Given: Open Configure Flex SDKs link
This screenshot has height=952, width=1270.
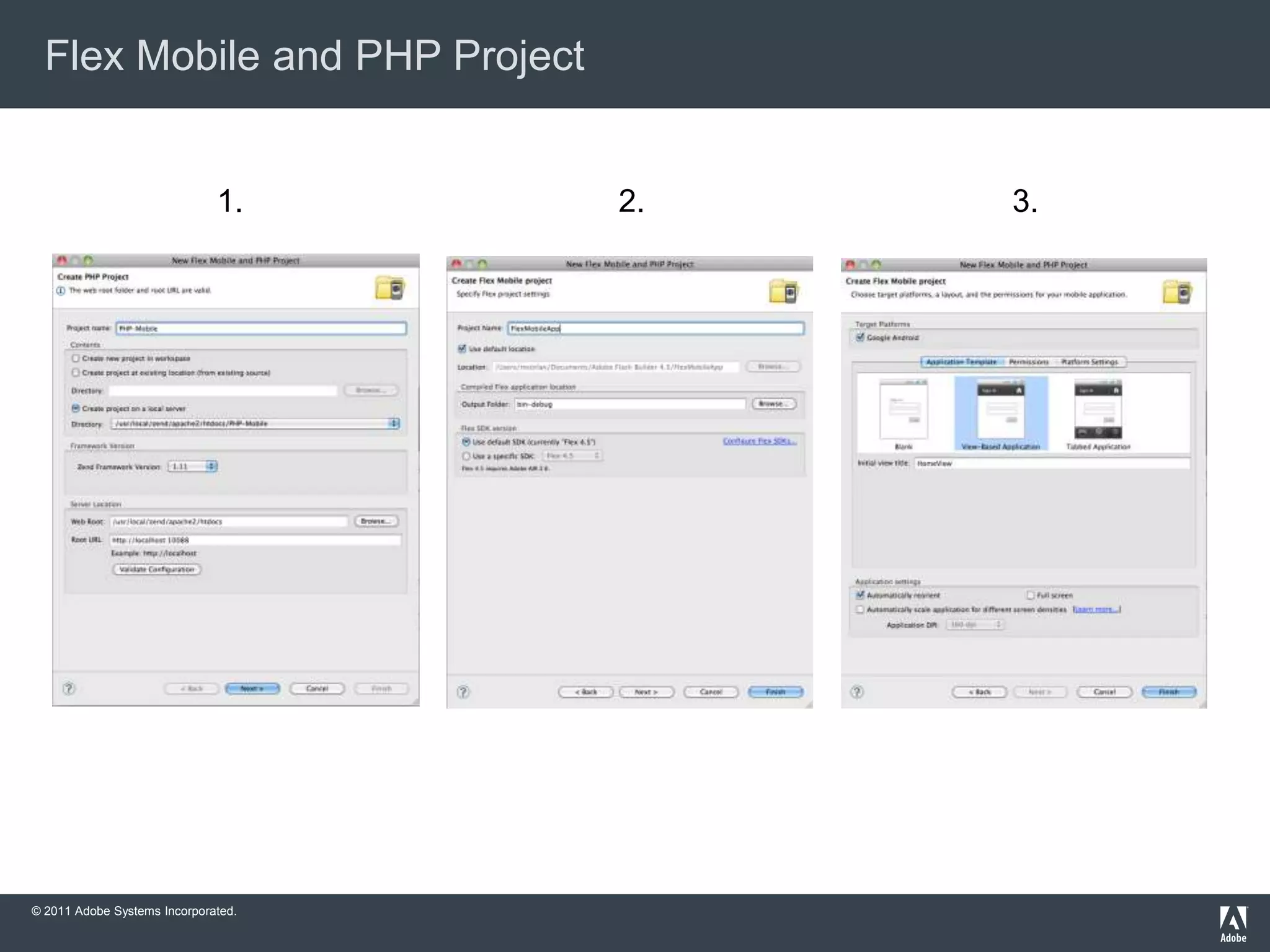Looking at the screenshot, I should tap(760, 441).
